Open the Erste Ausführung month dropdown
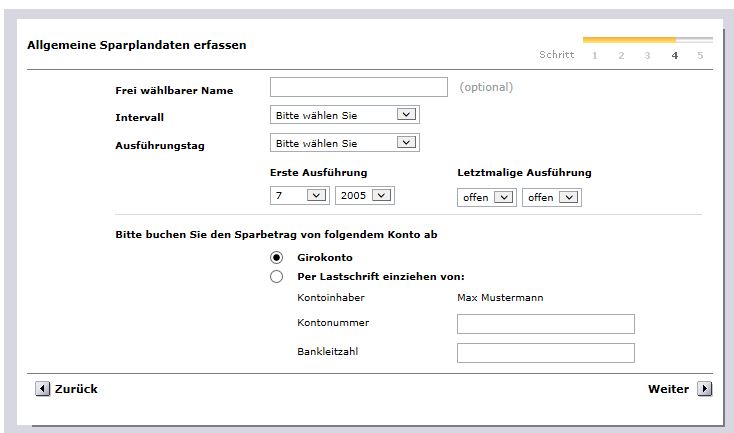The image size is (734, 433). click(299, 196)
